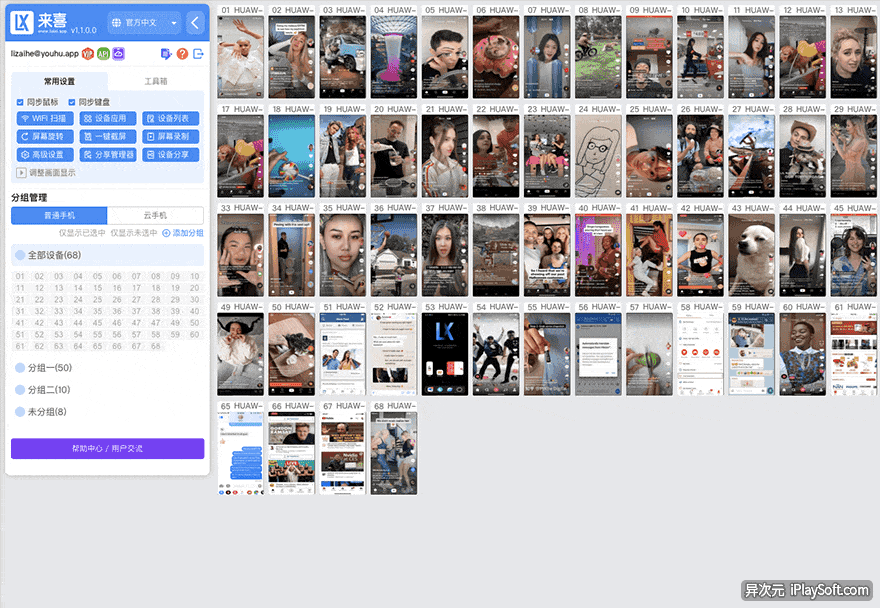Click the 帮助中心 / 用户交流 button
Image resolution: width=880 pixels, height=608 pixels.
coord(107,449)
